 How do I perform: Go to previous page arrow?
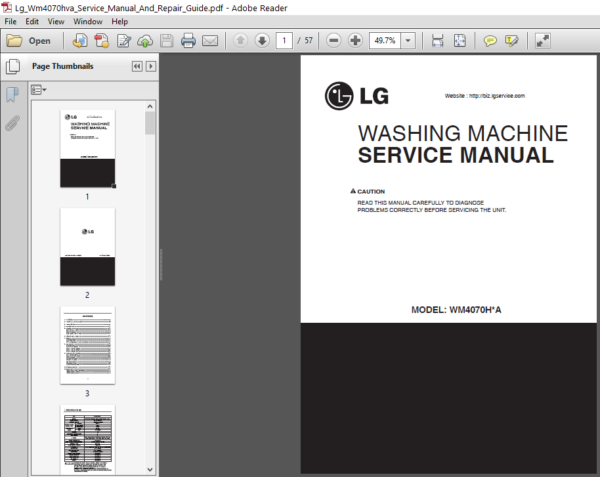pos(240,40)
